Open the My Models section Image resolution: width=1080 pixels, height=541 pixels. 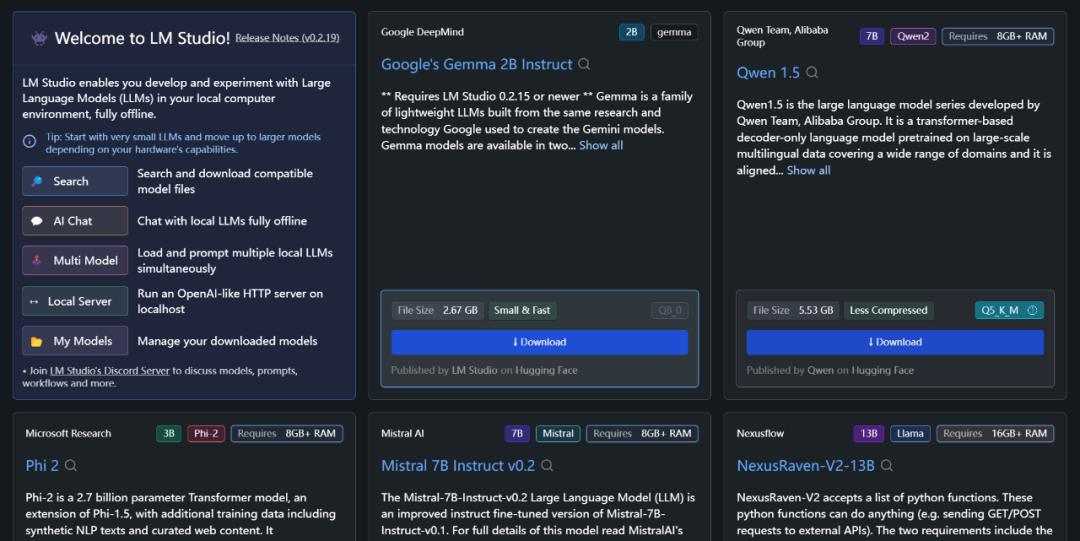click(75, 341)
